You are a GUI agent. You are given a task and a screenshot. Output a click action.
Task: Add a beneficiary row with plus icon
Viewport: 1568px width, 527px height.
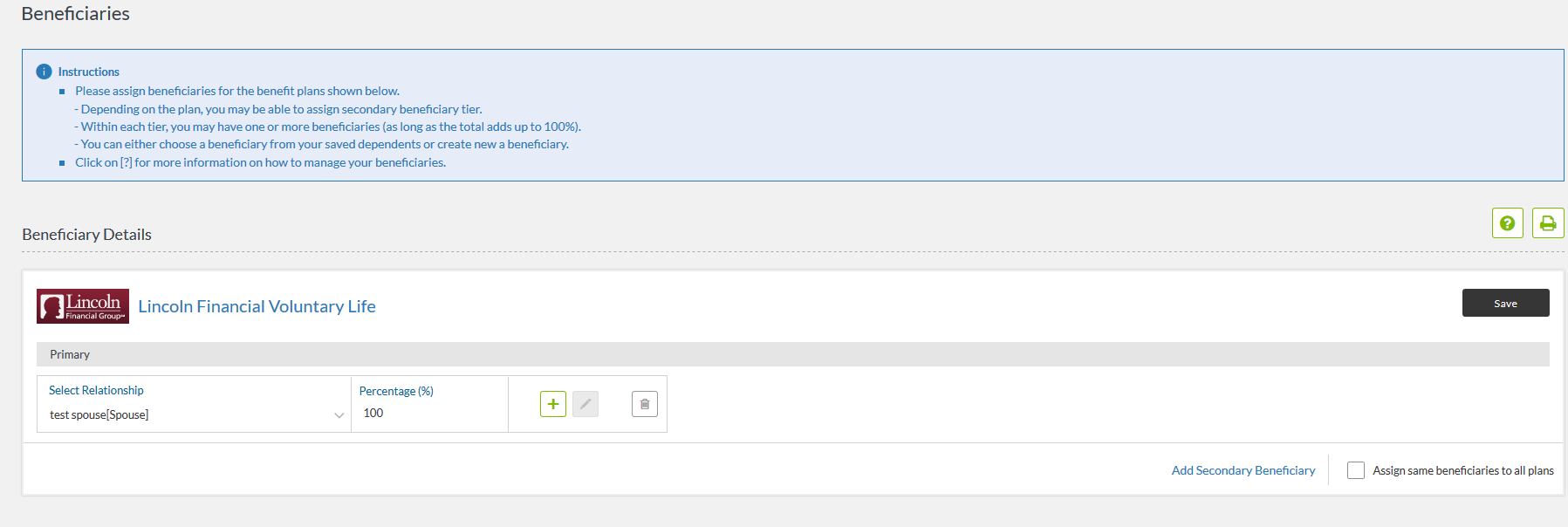(x=553, y=404)
